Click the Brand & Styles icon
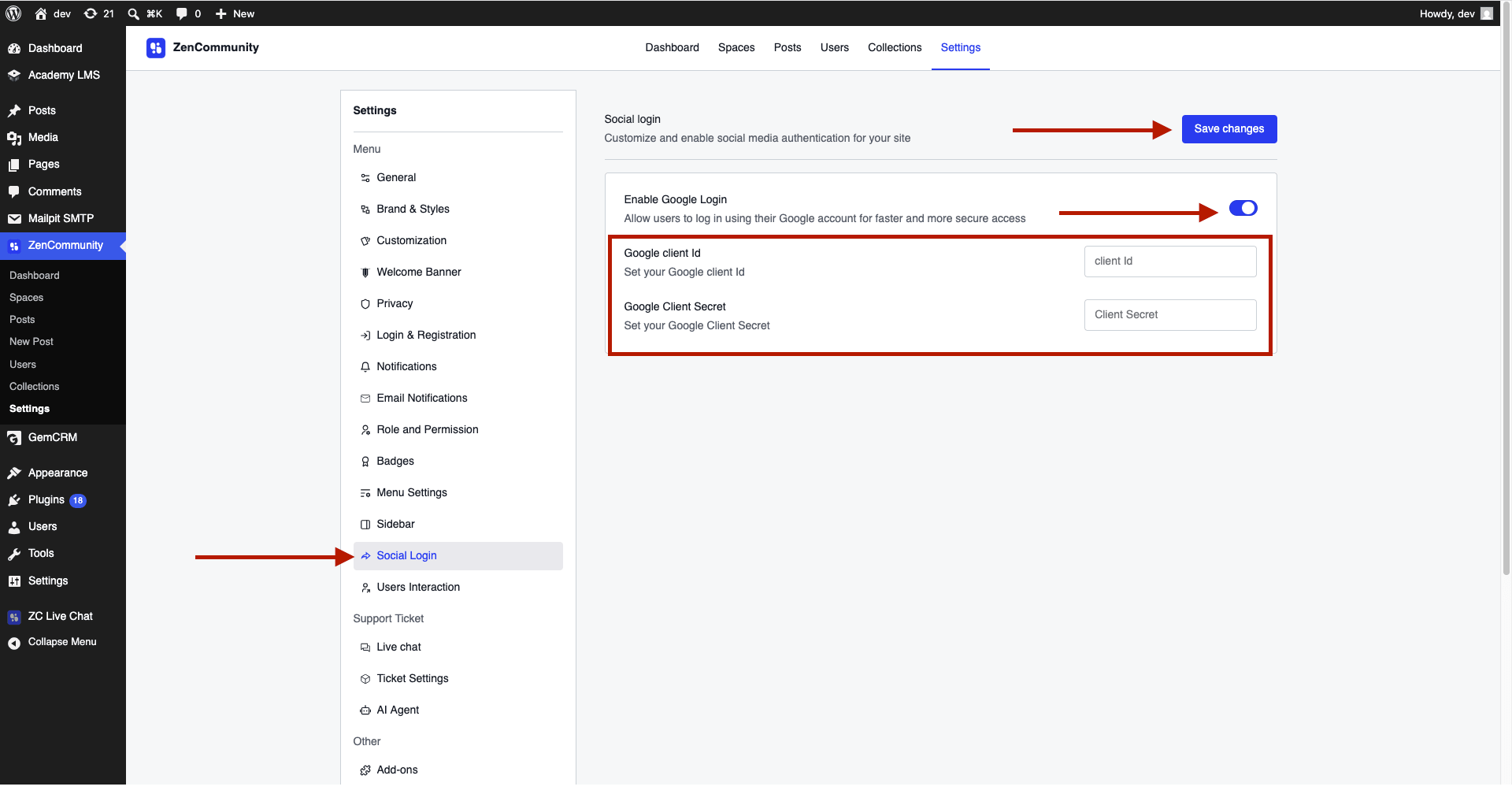 (x=365, y=210)
